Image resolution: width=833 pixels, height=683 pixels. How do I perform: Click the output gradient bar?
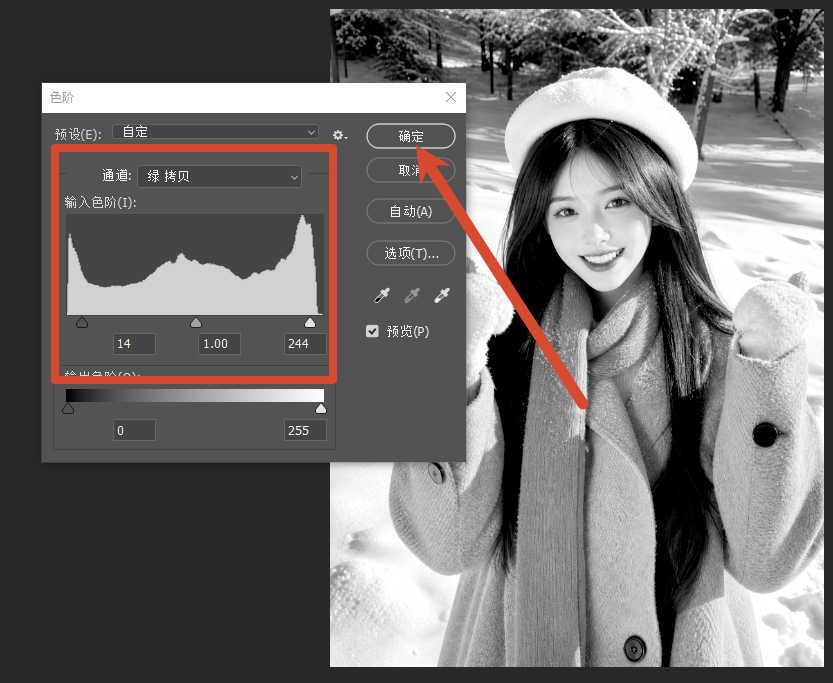(x=195, y=395)
